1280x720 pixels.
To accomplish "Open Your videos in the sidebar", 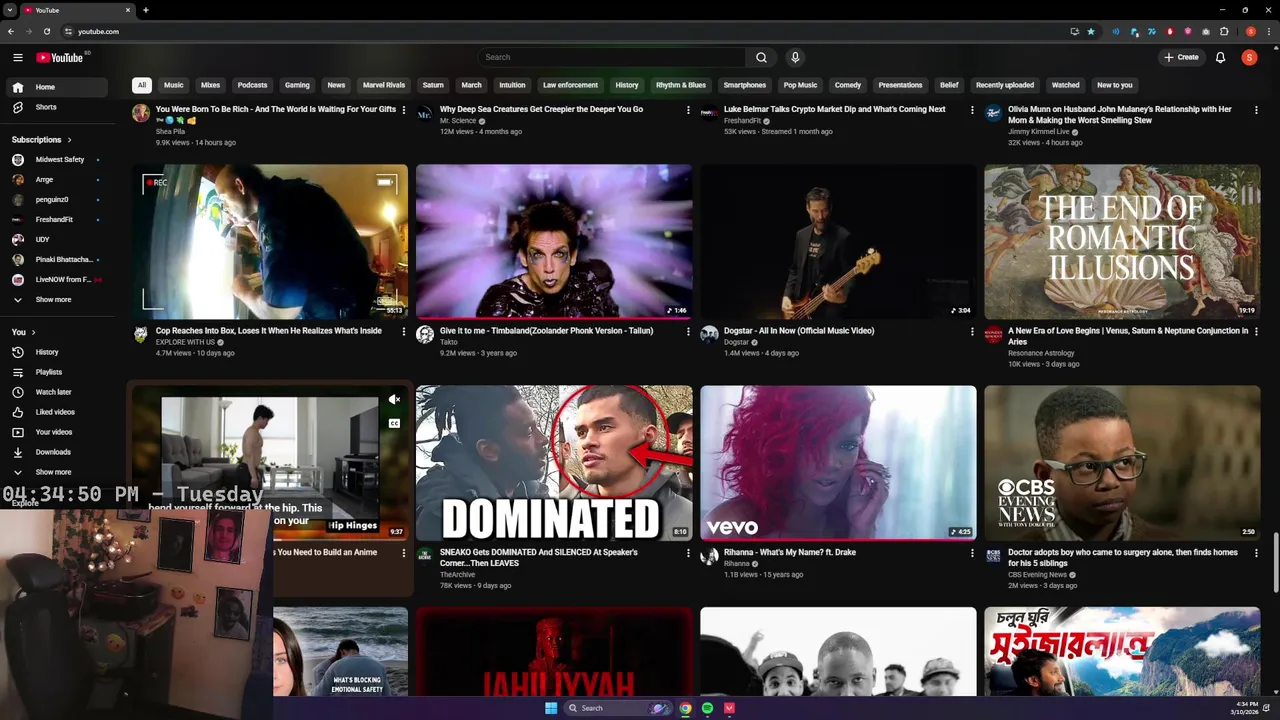I will tap(58, 432).
